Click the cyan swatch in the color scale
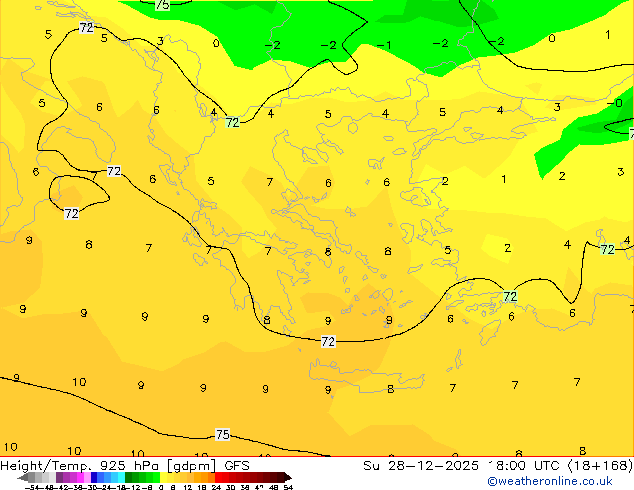The height and width of the screenshot is (490, 634). [121, 477]
